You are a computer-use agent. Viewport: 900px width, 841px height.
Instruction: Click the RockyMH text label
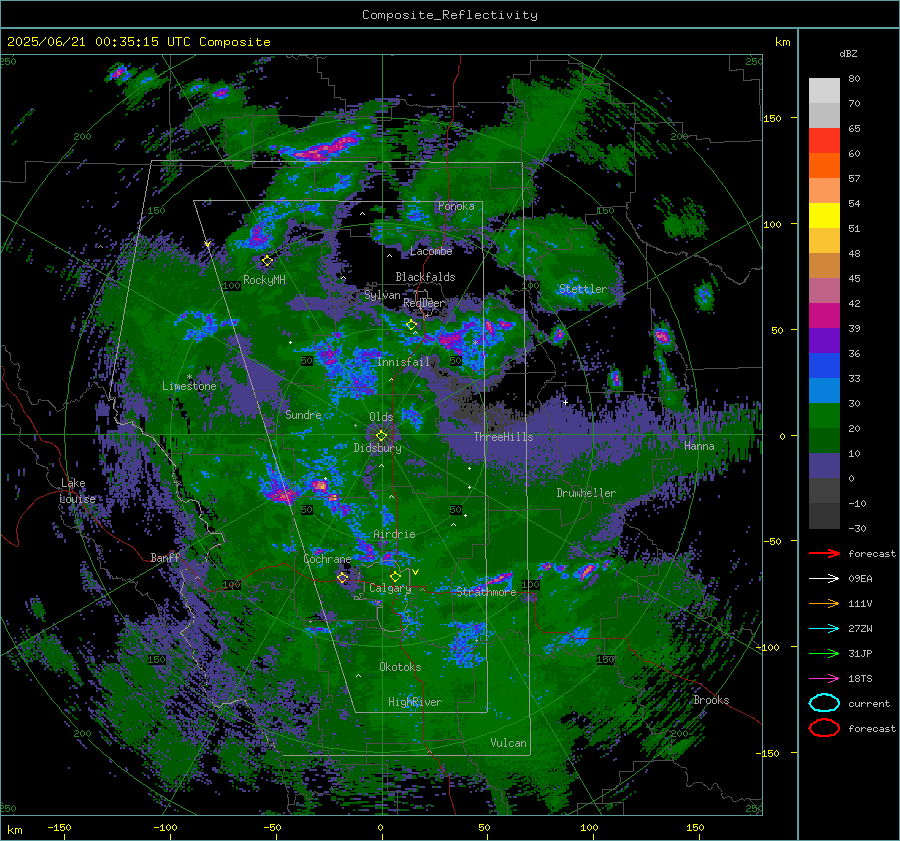click(264, 280)
